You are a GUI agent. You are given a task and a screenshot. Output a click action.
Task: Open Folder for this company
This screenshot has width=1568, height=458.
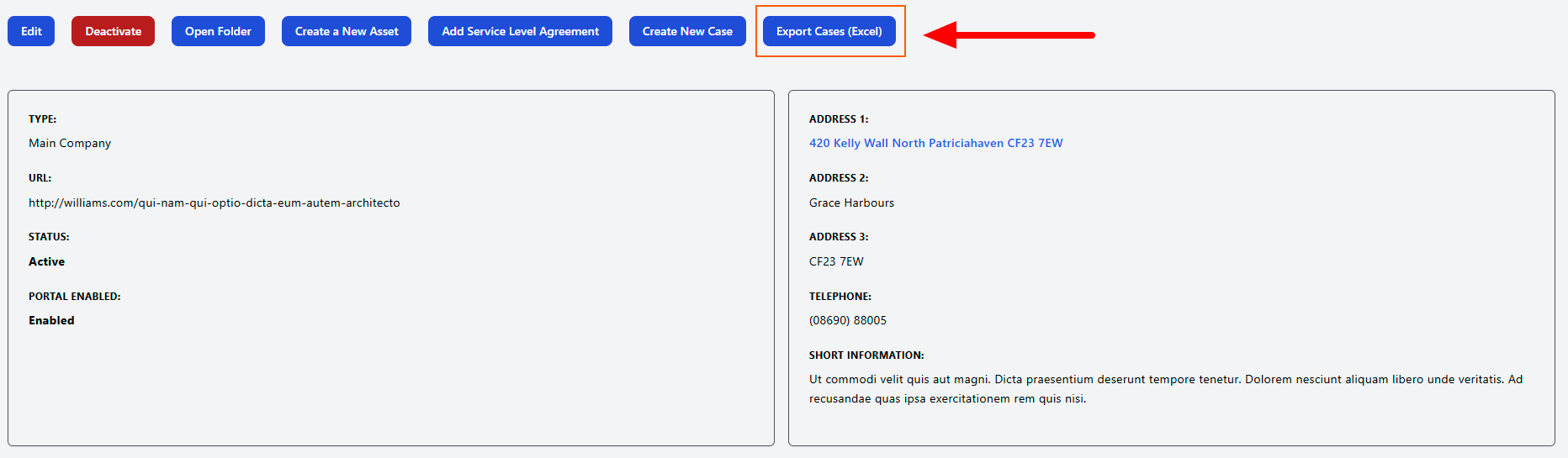click(218, 31)
